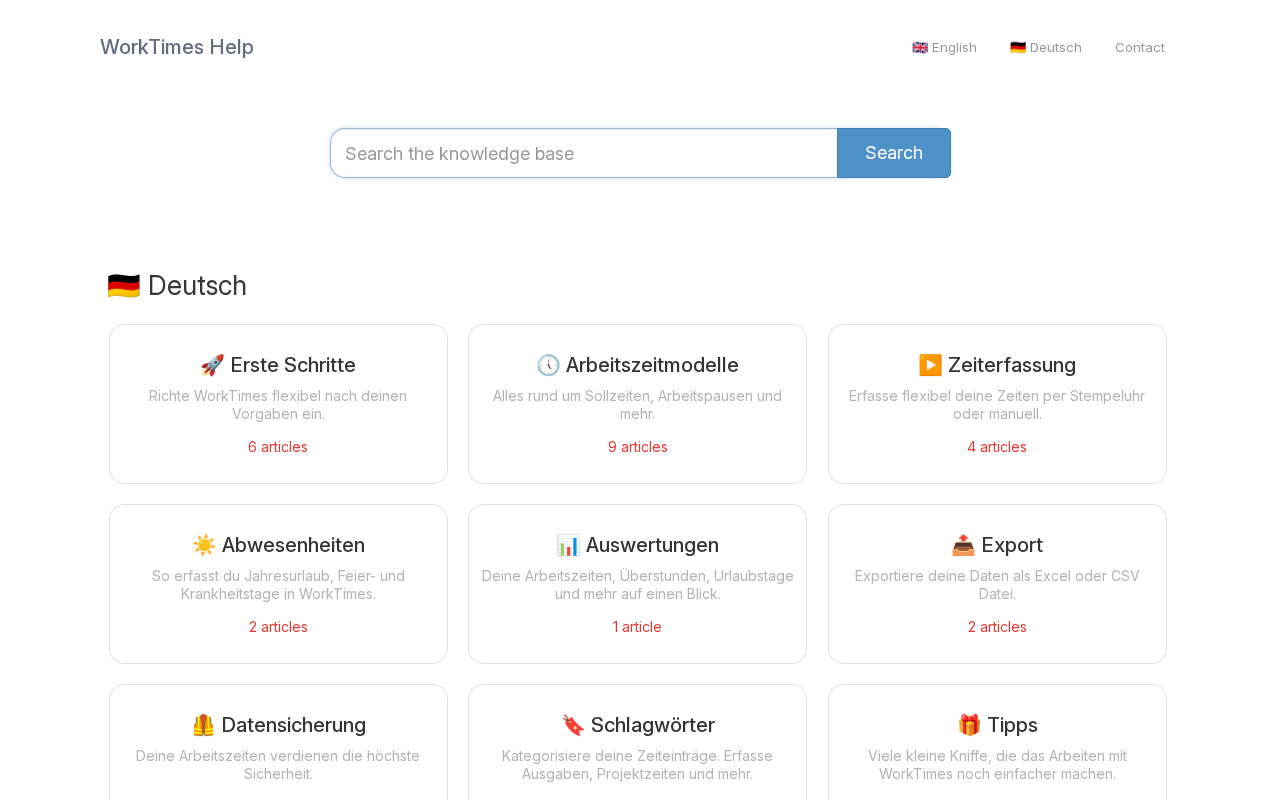Image resolution: width=1280 pixels, height=800 pixels.
Task: Go to WorkTimes Help home link
Action: coord(177,47)
